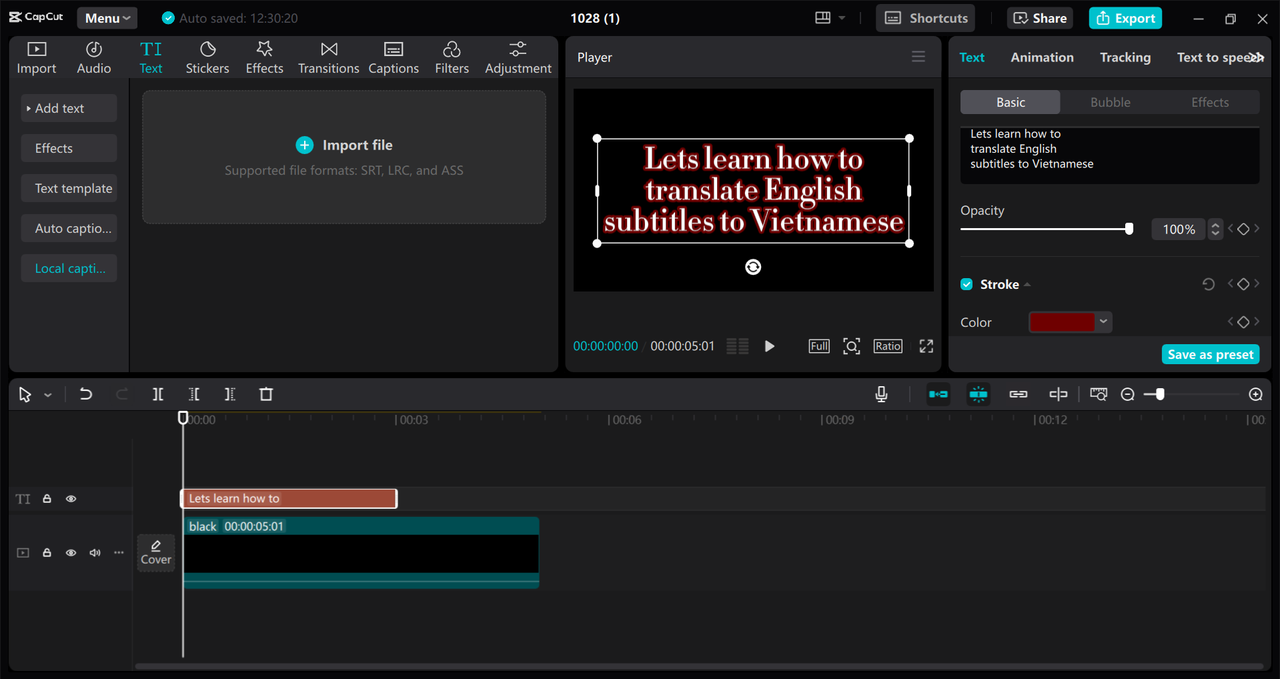The height and width of the screenshot is (679, 1280).
Task: Delete left of playhead trim tool
Action: click(x=194, y=394)
